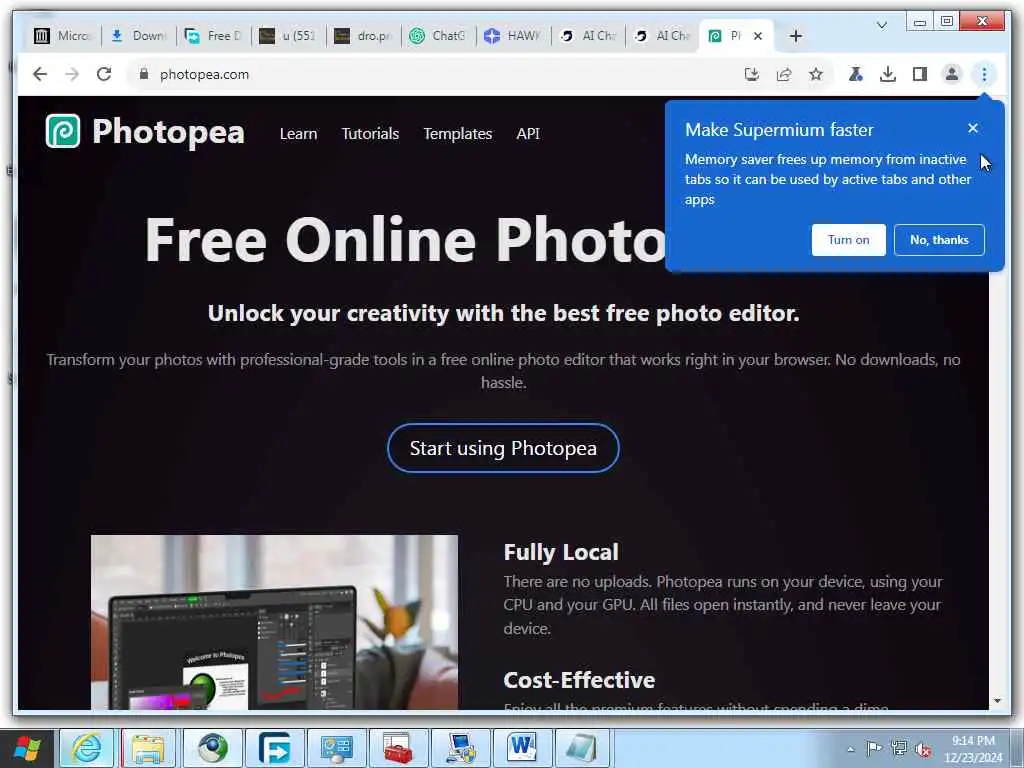This screenshot has height=768, width=1024.
Task: Switch to the HAWK tab
Action: pyautogui.click(x=513, y=36)
